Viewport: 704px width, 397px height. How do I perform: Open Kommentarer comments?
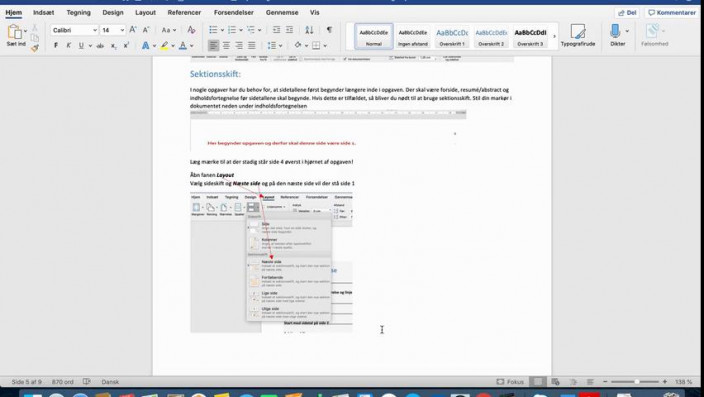pyautogui.click(x=672, y=13)
